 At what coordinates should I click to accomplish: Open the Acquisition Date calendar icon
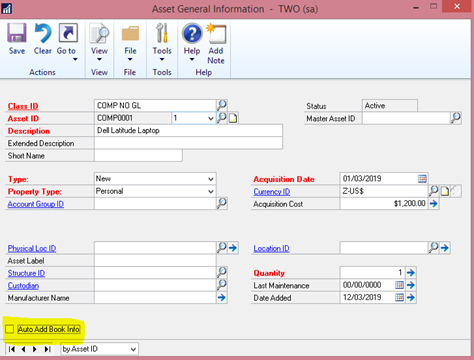pyautogui.click(x=422, y=179)
